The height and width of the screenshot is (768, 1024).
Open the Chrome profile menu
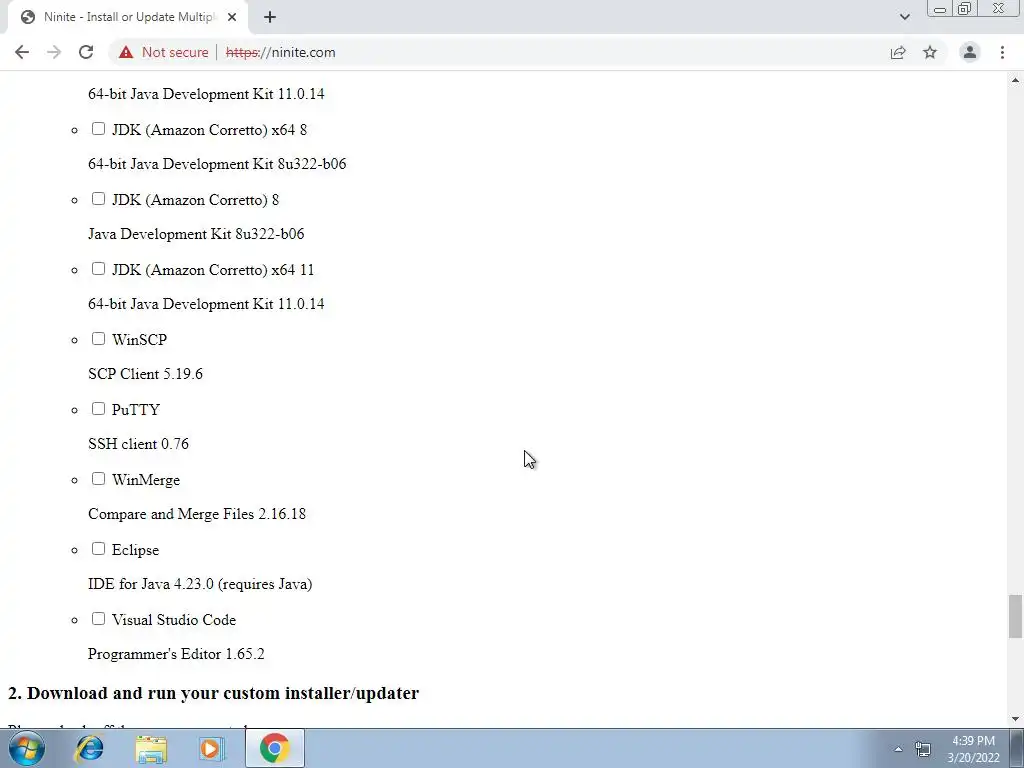pyautogui.click(x=970, y=52)
